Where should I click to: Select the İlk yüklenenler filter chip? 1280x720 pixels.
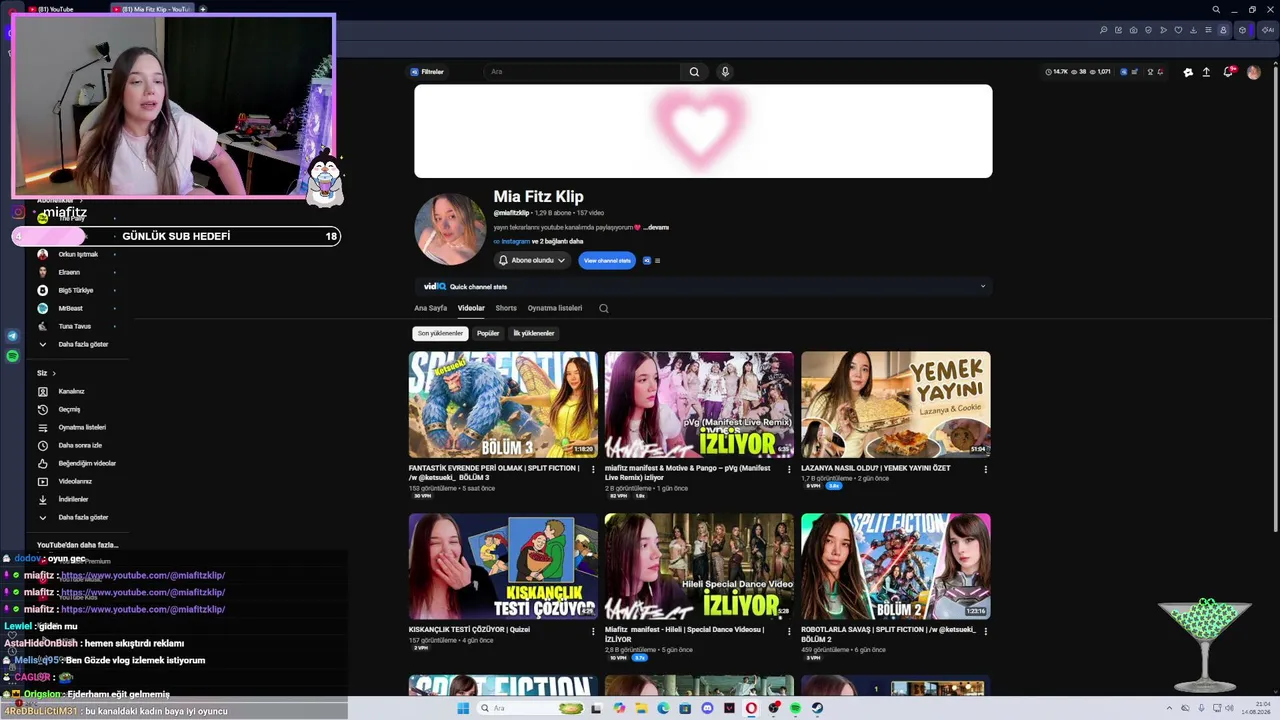click(x=534, y=333)
